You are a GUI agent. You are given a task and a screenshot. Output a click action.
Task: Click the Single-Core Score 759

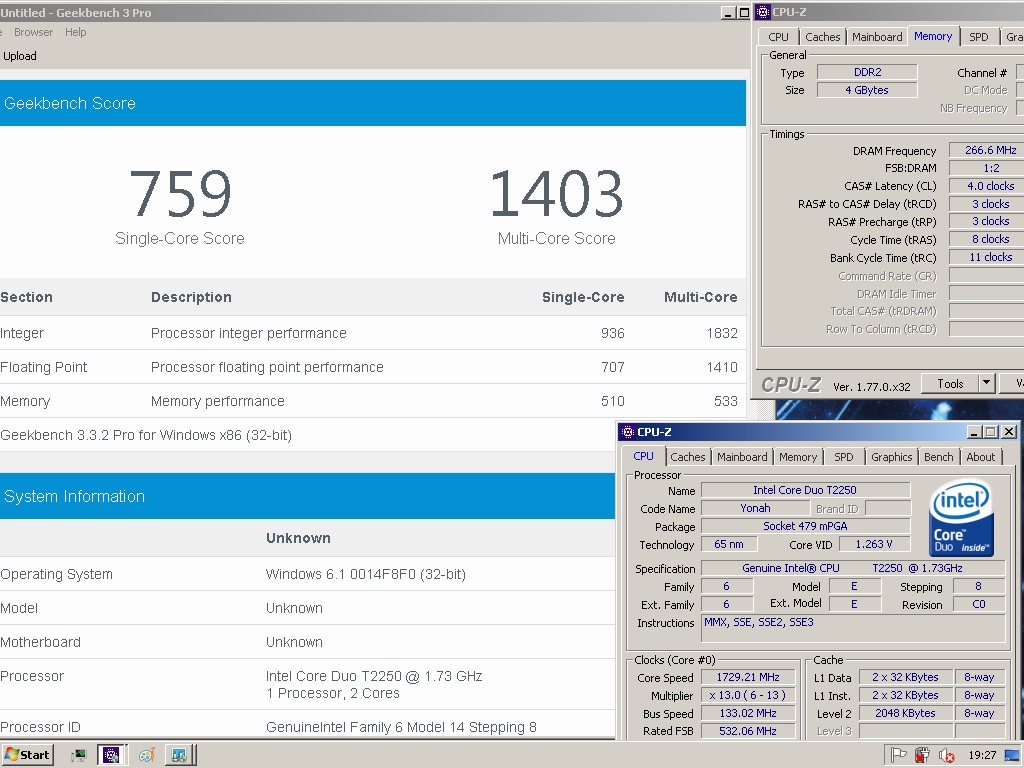(x=180, y=194)
